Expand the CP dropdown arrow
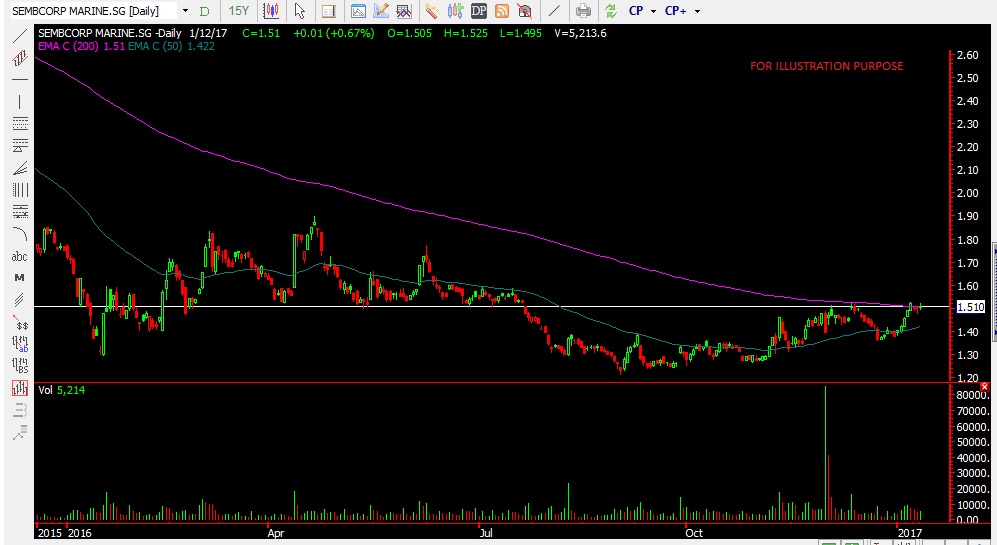Viewport: 997px width, 545px height. [653, 11]
